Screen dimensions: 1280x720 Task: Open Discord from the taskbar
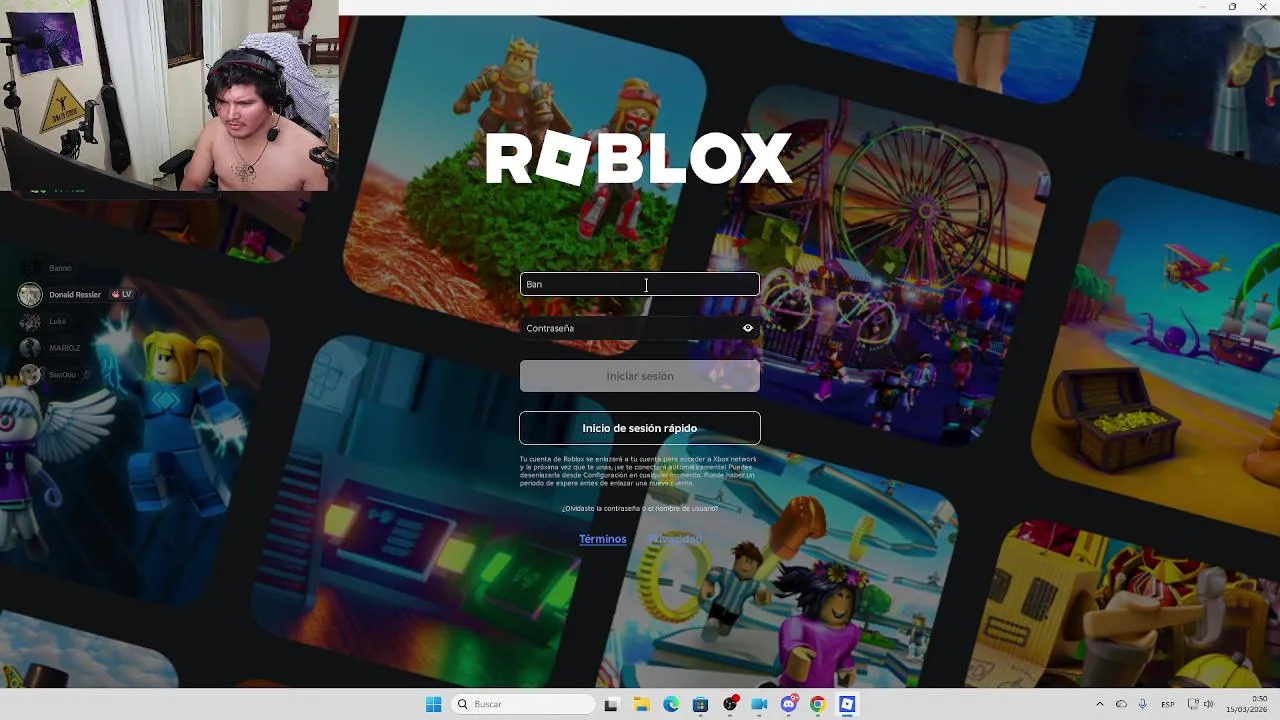pyautogui.click(x=789, y=704)
